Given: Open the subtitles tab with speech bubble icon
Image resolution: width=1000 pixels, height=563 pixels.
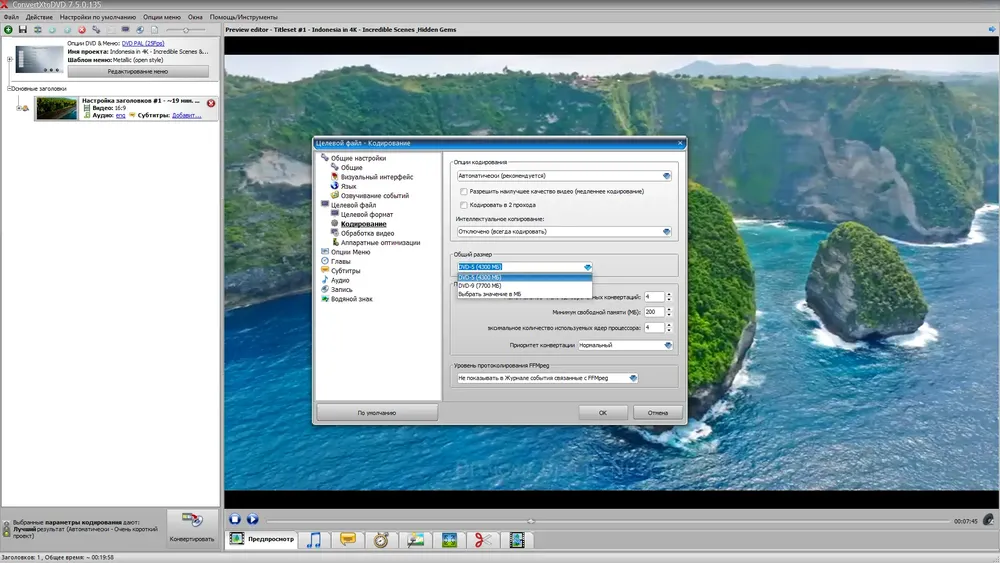Looking at the screenshot, I should (348, 540).
